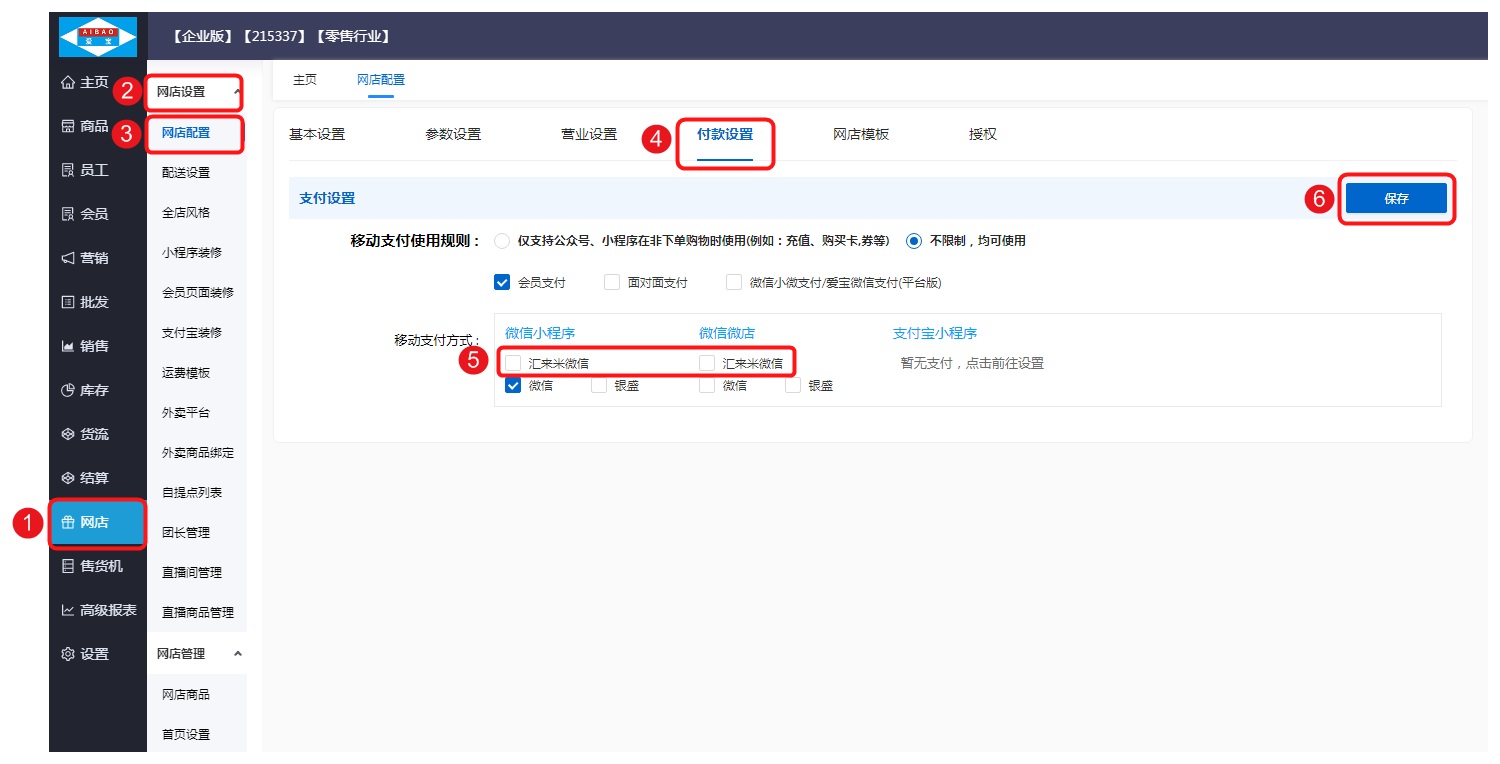Open 外卖商品绑定 in the submenu
The width and height of the screenshot is (1500, 764).
pos(197,452)
